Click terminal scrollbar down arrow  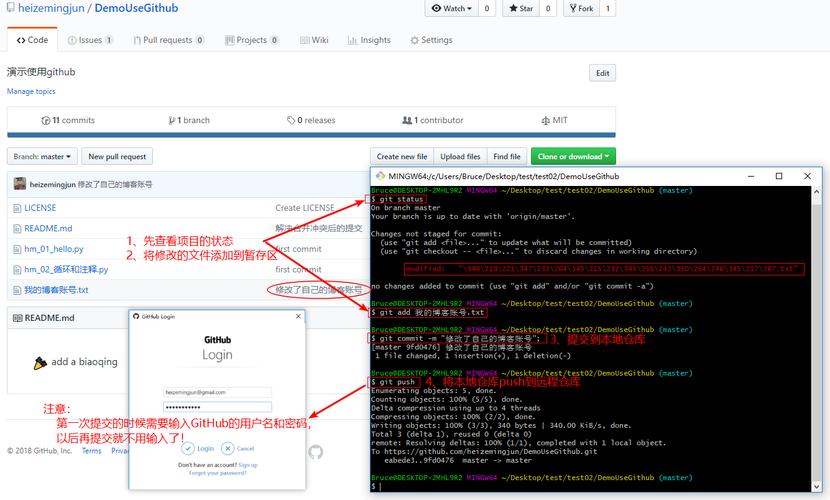tap(816, 486)
